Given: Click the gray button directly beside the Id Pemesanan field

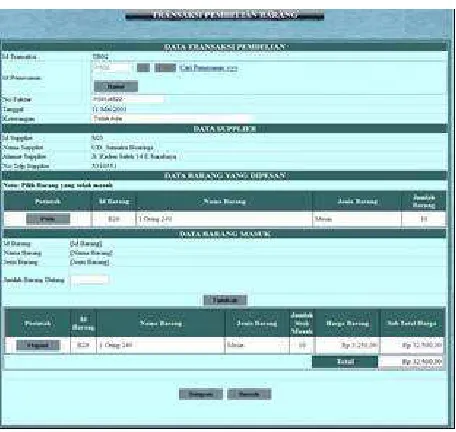Looking at the screenshot, I should tap(143, 68).
